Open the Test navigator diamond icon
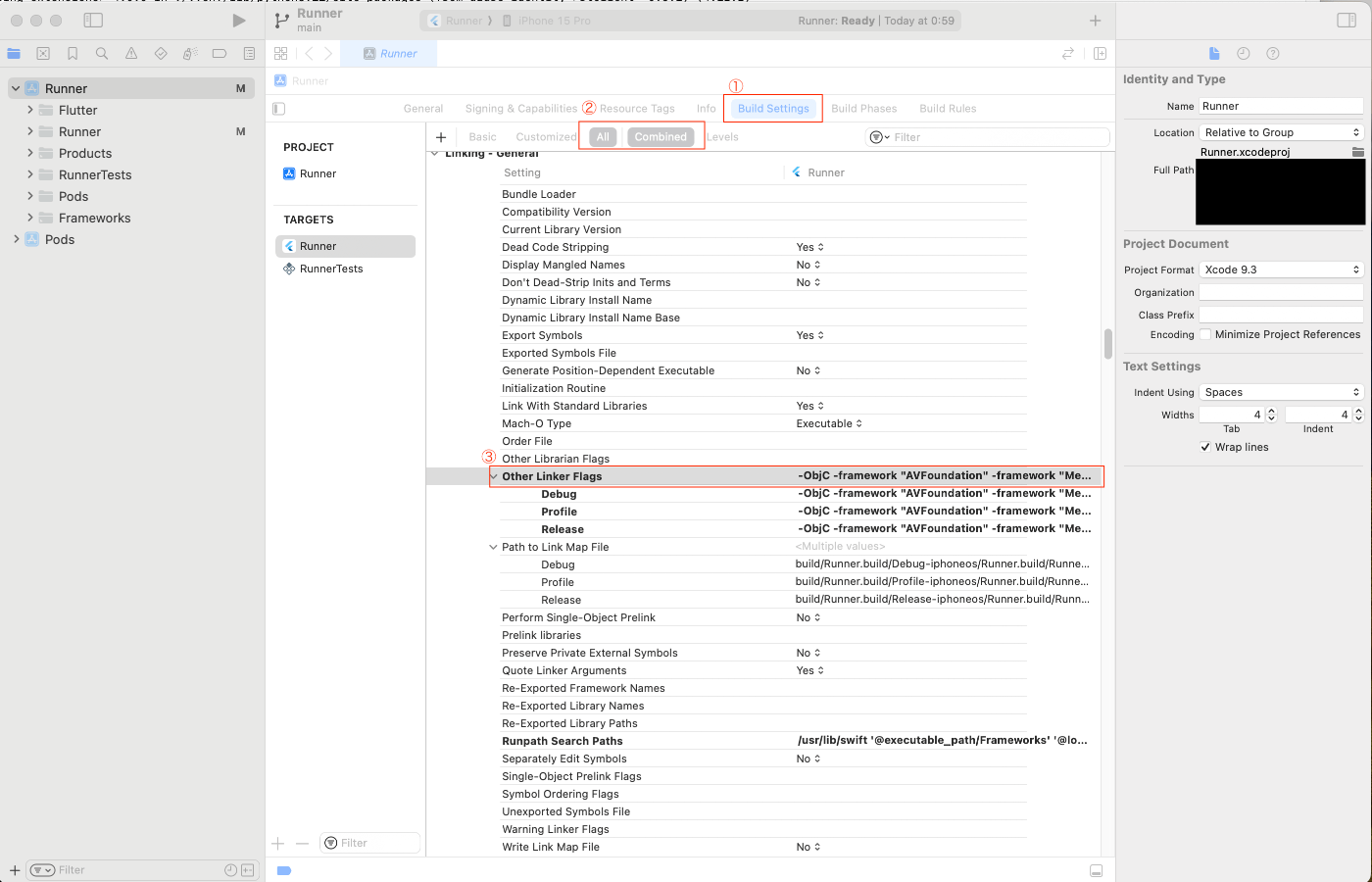Viewport: 1372px width, 882px height. click(161, 54)
